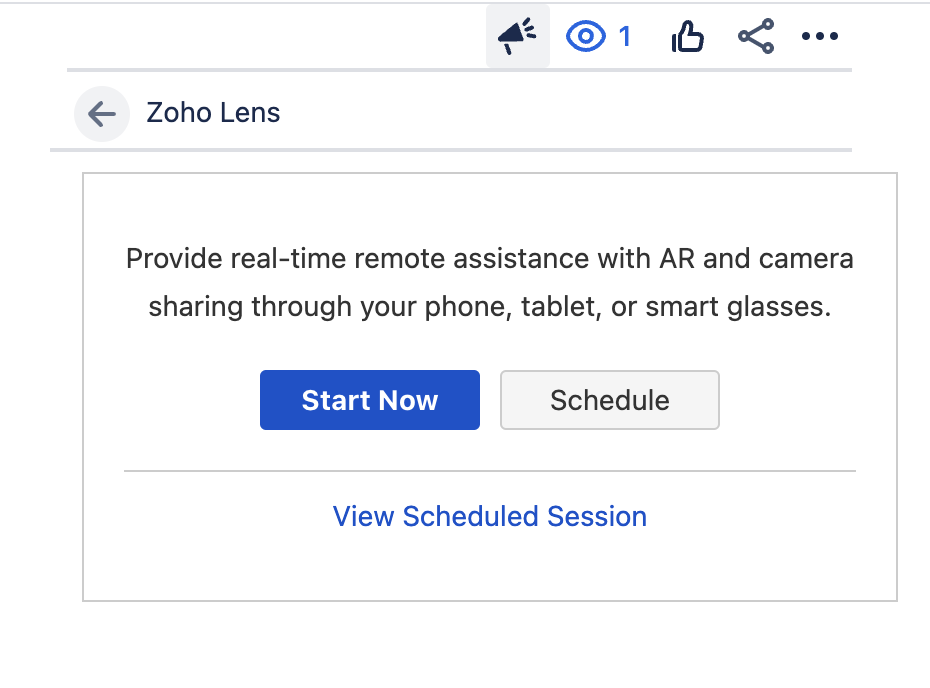Open the View Scheduled Session link

pyautogui.click(x=490, y=516)
